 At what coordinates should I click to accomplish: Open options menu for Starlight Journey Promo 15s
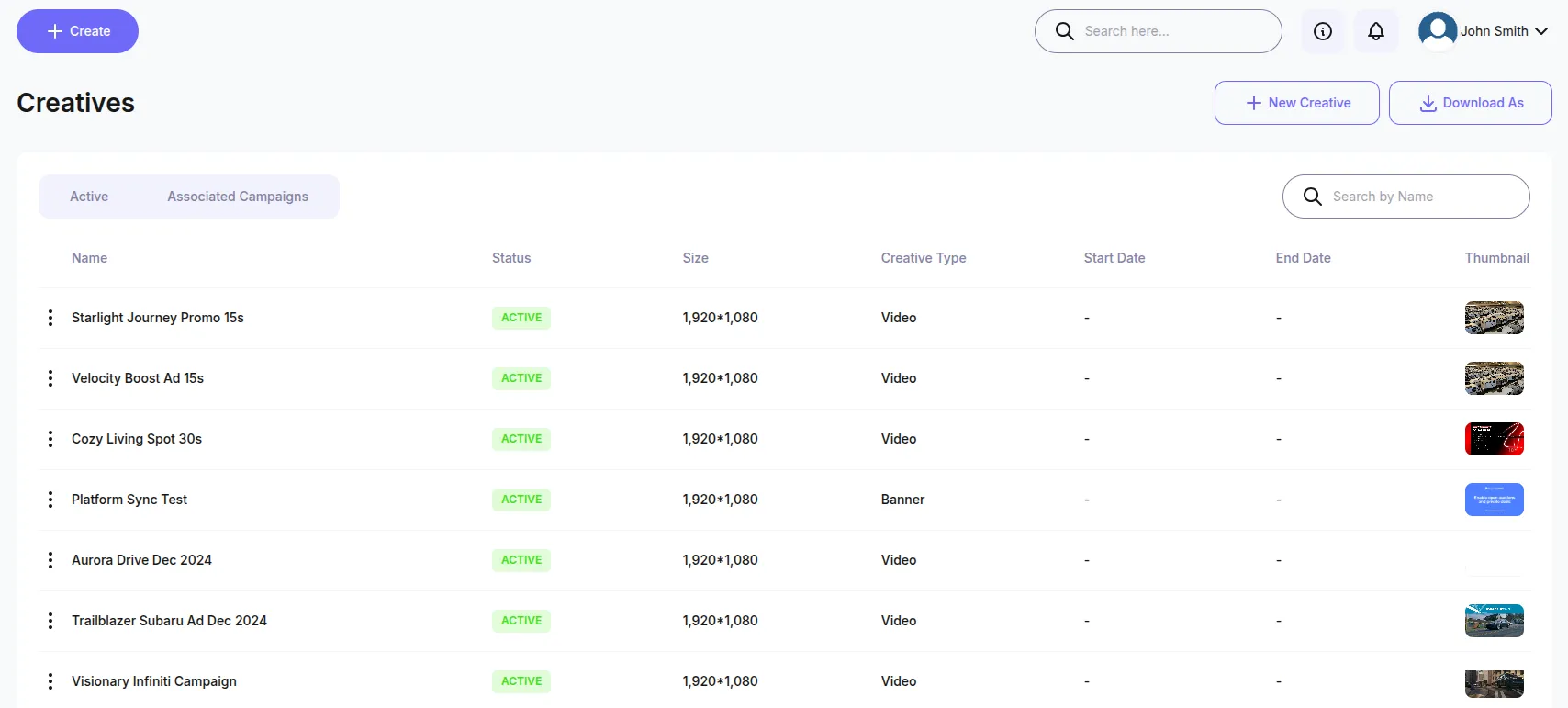[50, 318]
